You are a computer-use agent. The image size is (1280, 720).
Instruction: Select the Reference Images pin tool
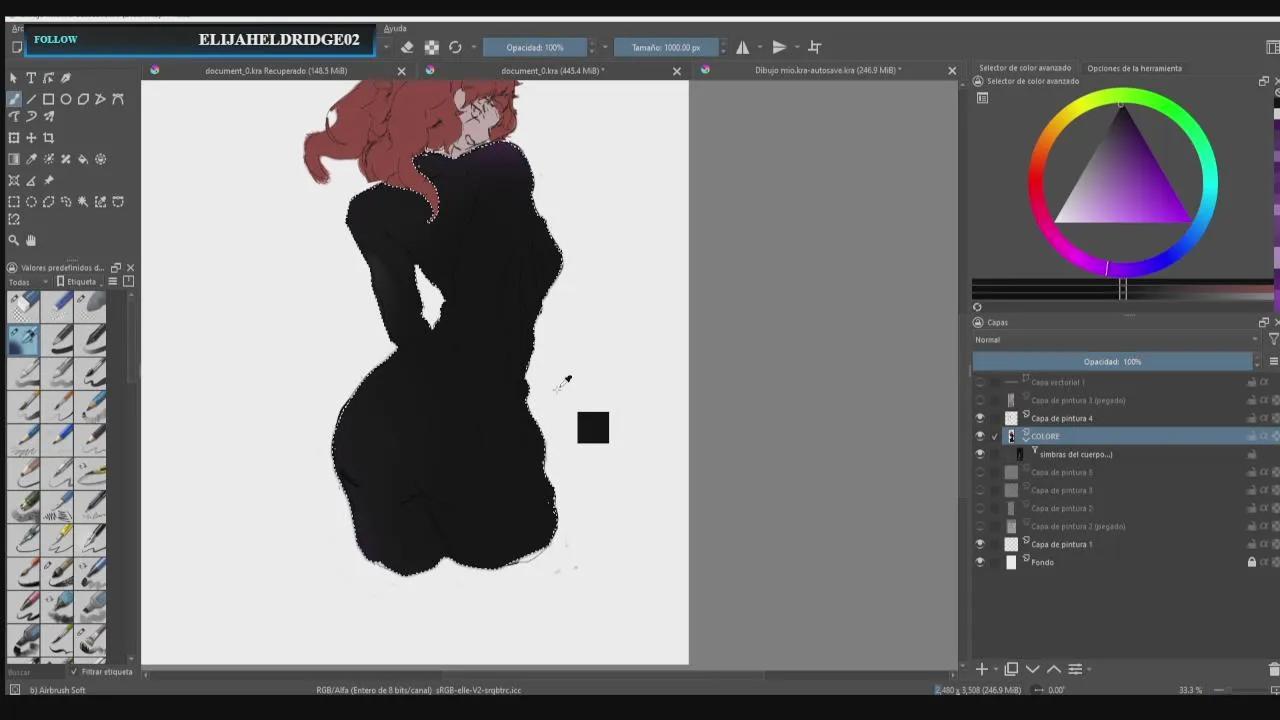coord(48,180)
